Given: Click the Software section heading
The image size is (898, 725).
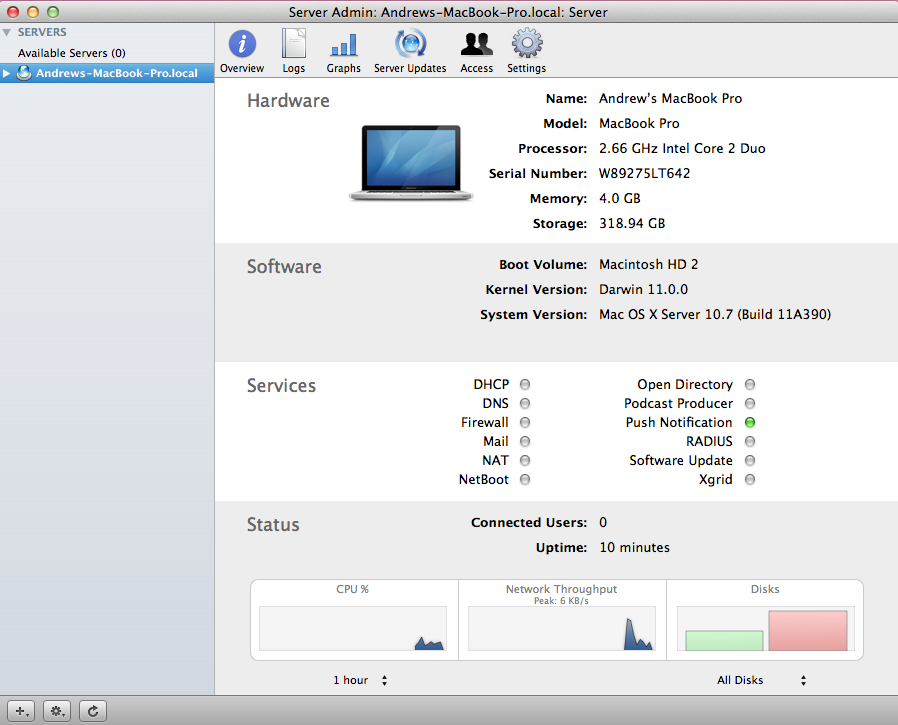Looking at the screenshot, I should coord(284,267).
